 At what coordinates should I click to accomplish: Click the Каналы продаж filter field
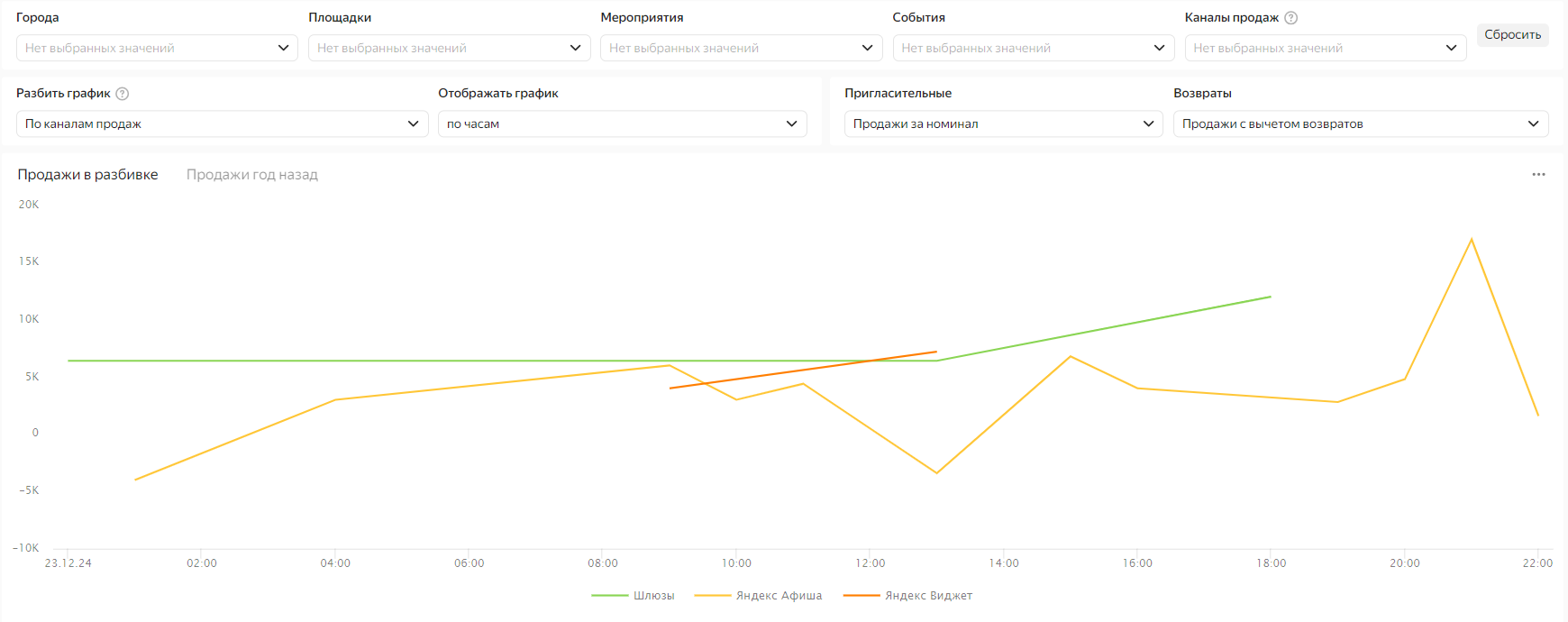[1325, 48]
